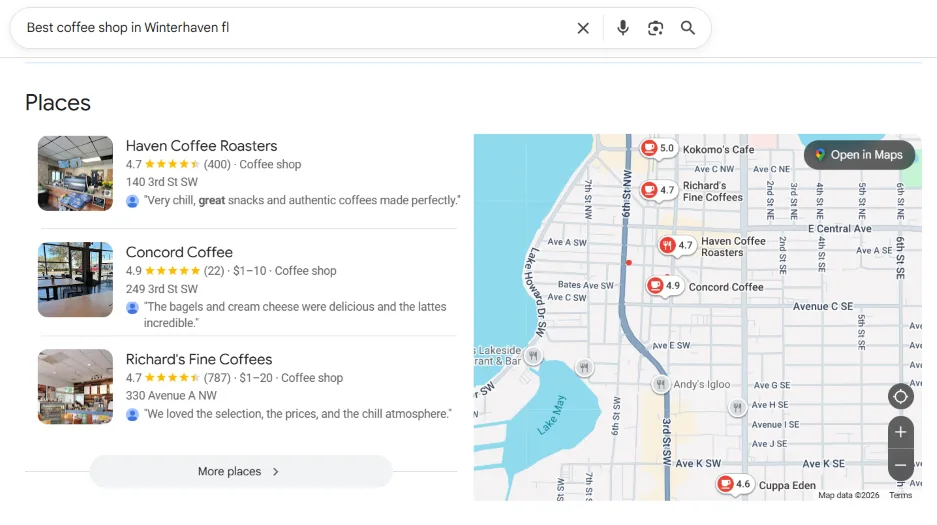Click the Andy's Igloo restaurant marker

(x=660, y=384)
